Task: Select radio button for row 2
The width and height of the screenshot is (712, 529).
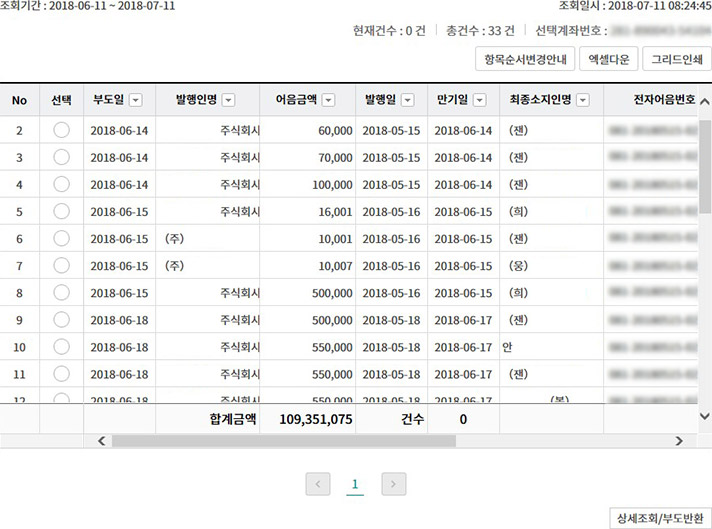Action: [61, 130]
